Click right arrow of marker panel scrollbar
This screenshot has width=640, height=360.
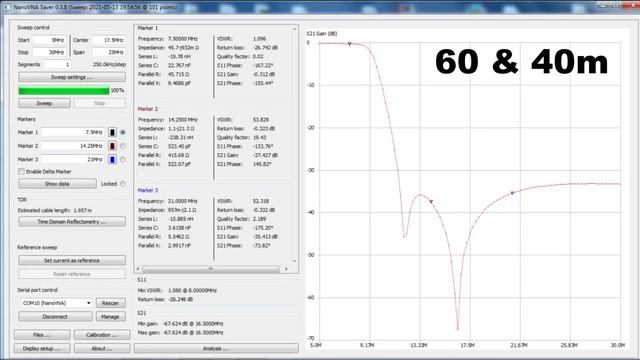(x=286, y=269)
